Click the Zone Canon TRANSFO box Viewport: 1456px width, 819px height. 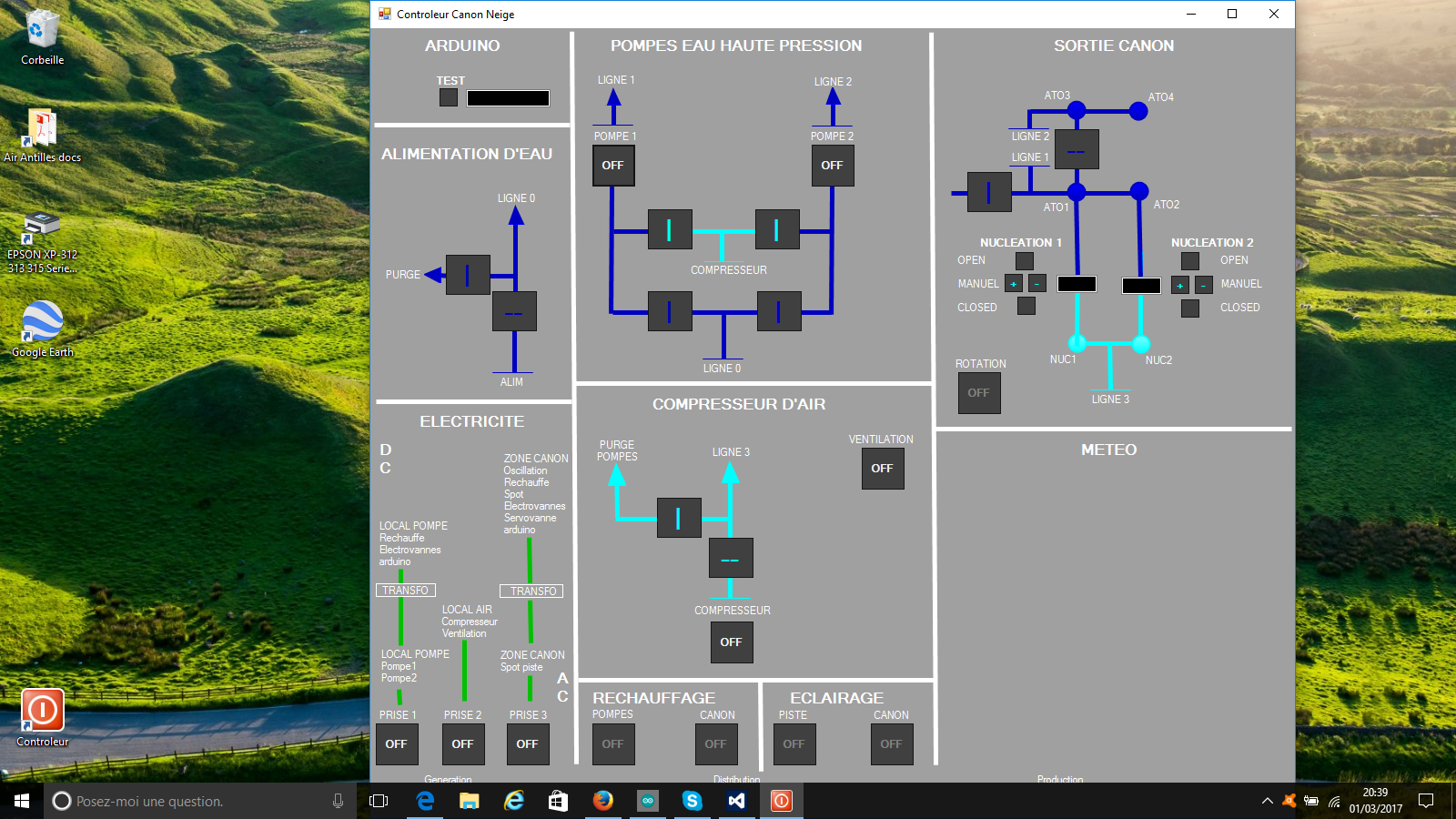coord(531,591)
